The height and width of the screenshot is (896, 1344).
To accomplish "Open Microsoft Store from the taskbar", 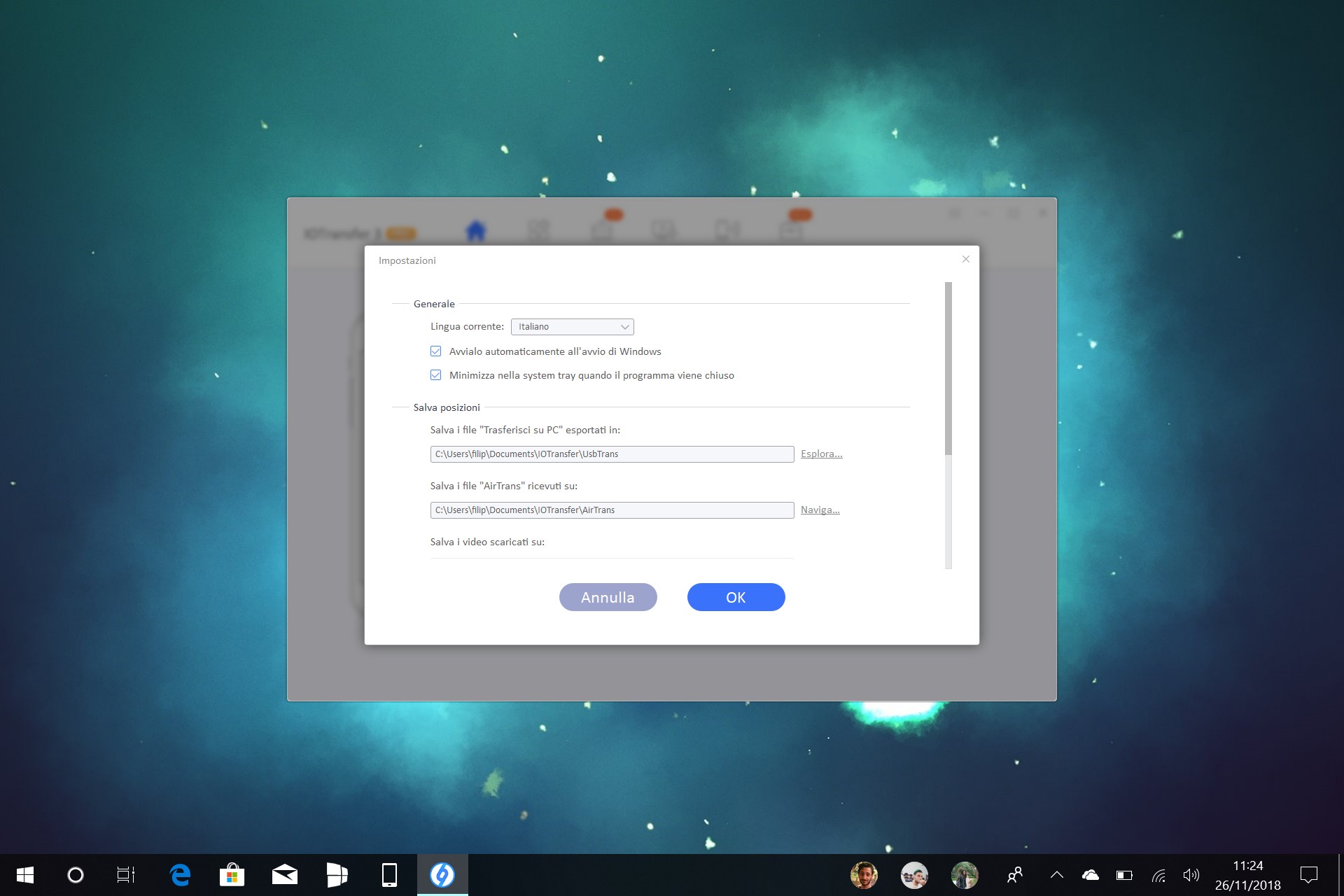I will 232,875.
